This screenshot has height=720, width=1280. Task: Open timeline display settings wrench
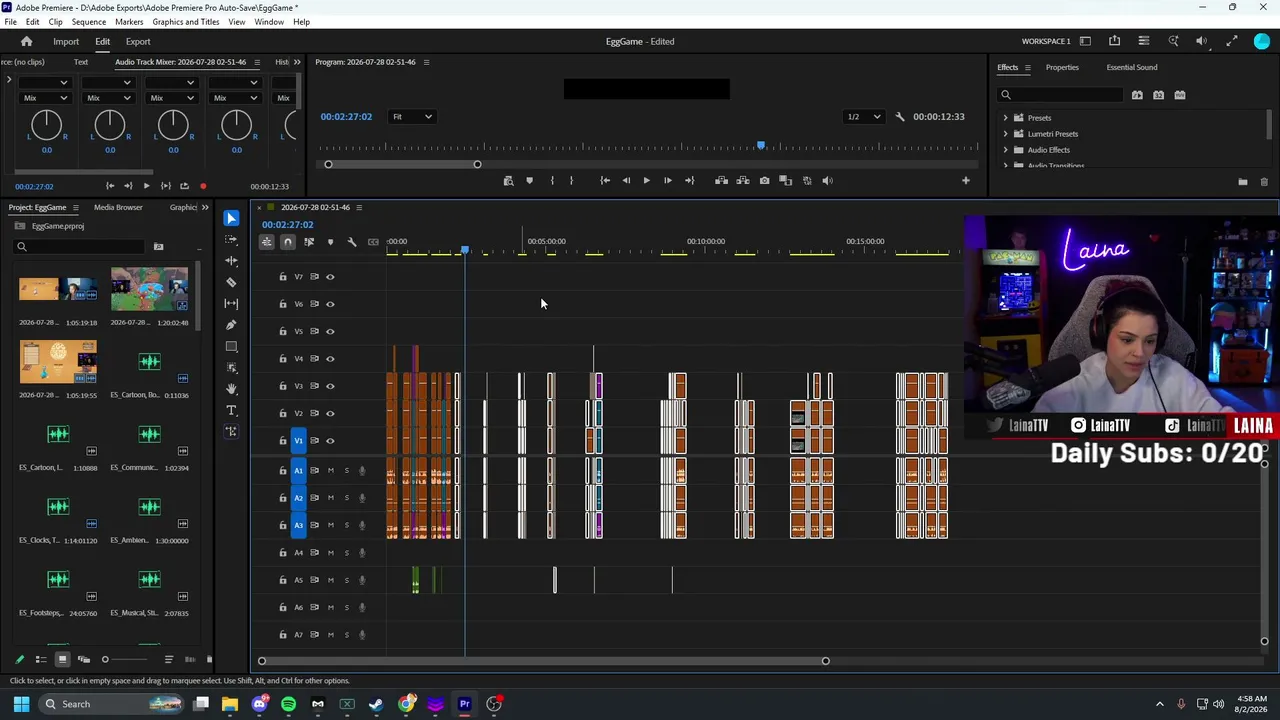pyautogui.click(x=351, y=242)
